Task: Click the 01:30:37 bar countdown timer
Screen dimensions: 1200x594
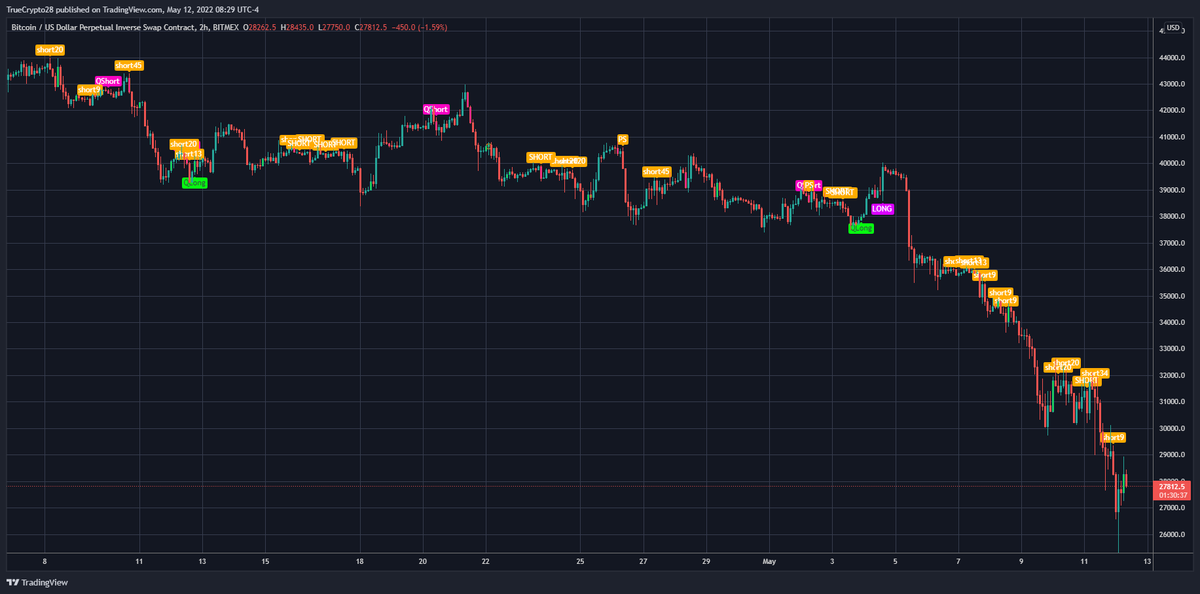Action: click(x=1173, y=495)
